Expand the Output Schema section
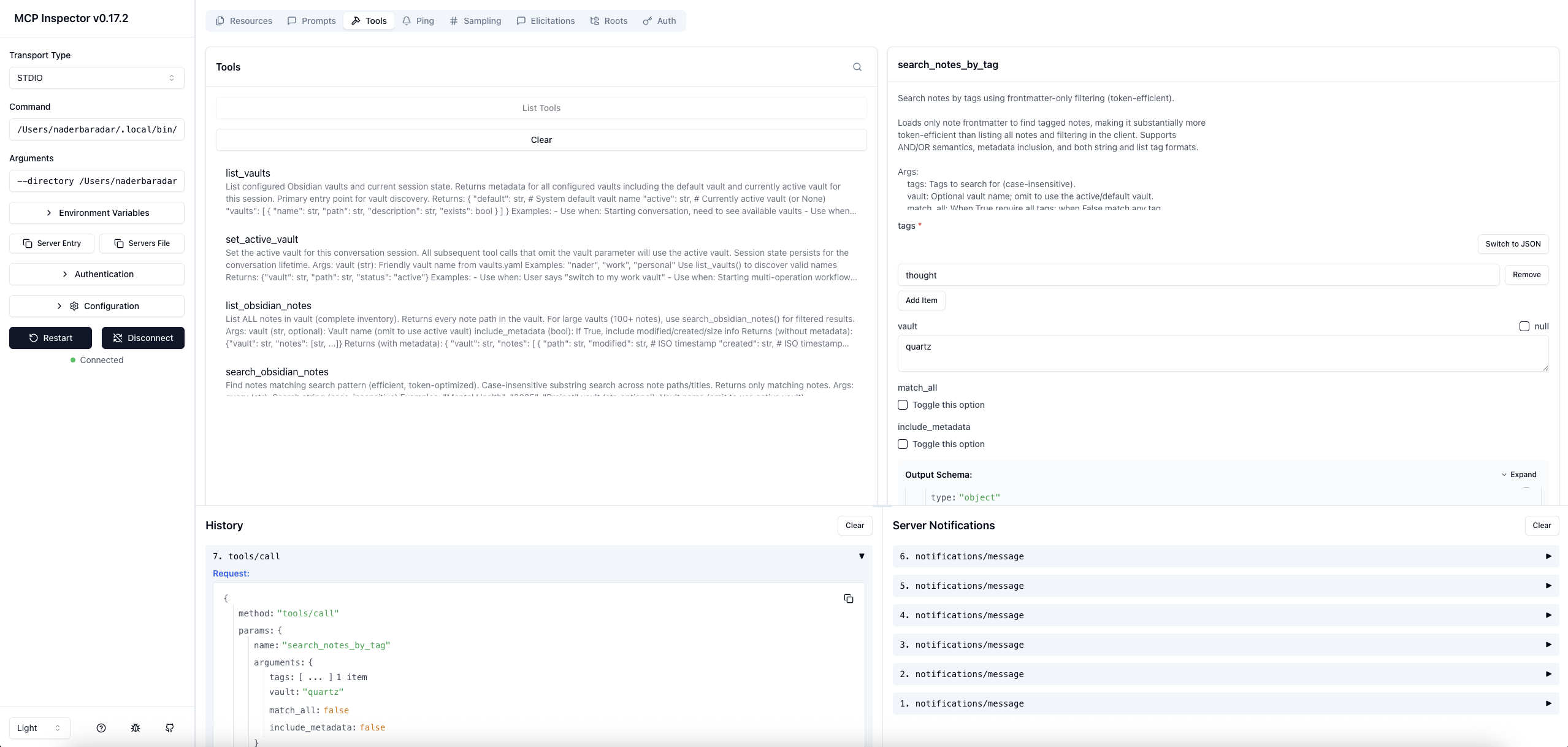Screen dimensions: 1568x747 (1518, 475)
